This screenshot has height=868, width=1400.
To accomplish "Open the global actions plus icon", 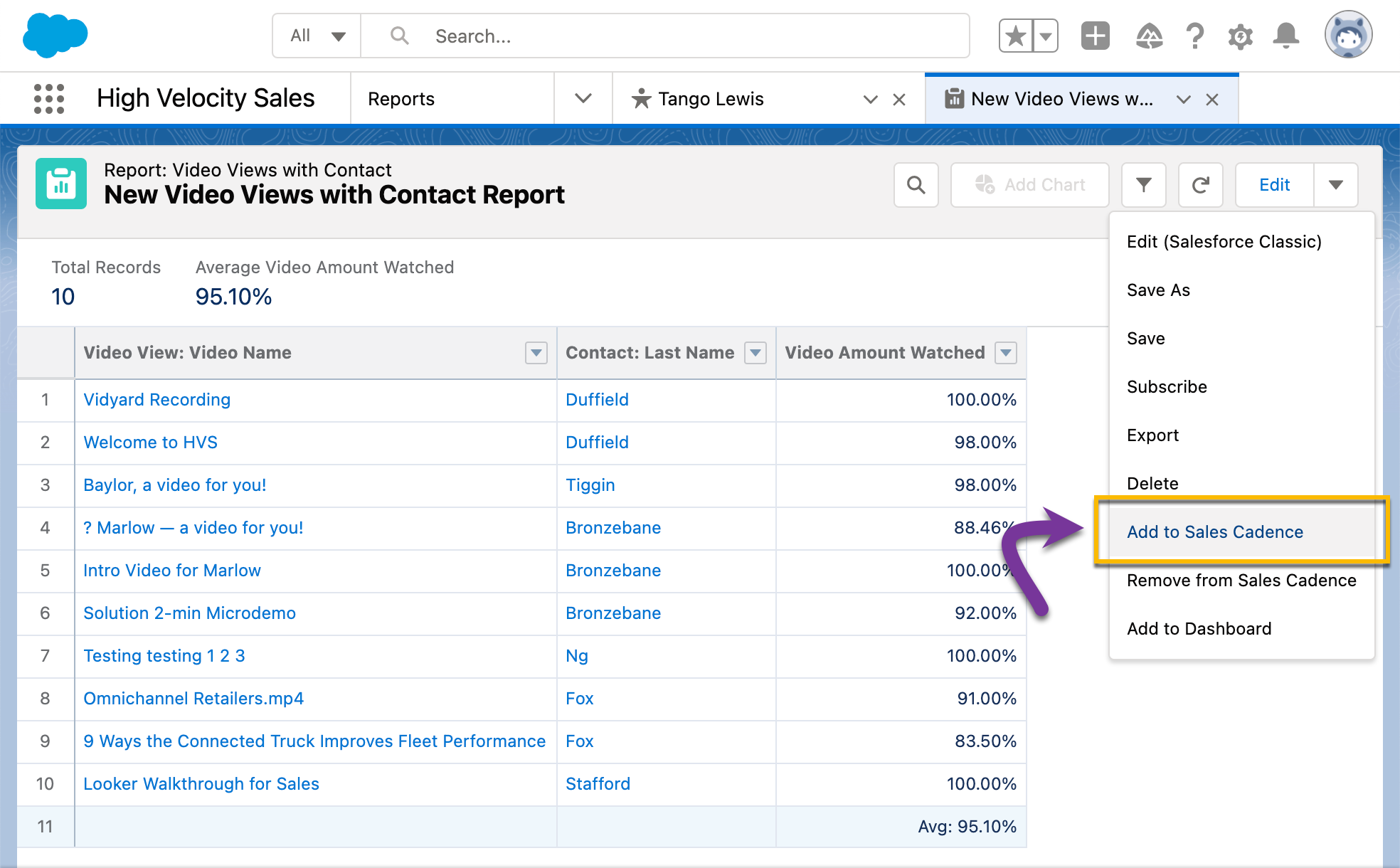I will pos(1096,36).
